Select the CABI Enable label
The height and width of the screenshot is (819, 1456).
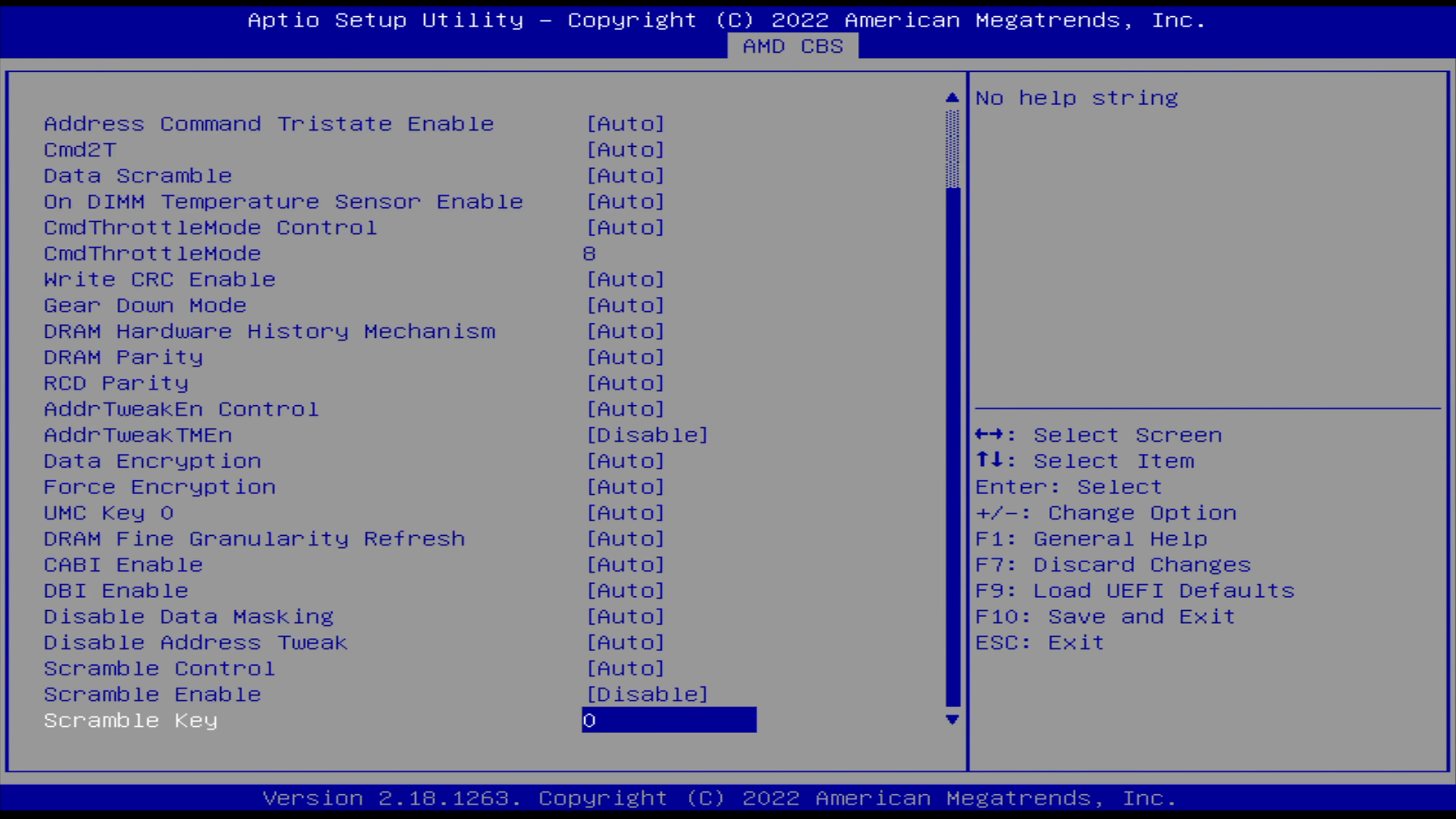point(124,565)
